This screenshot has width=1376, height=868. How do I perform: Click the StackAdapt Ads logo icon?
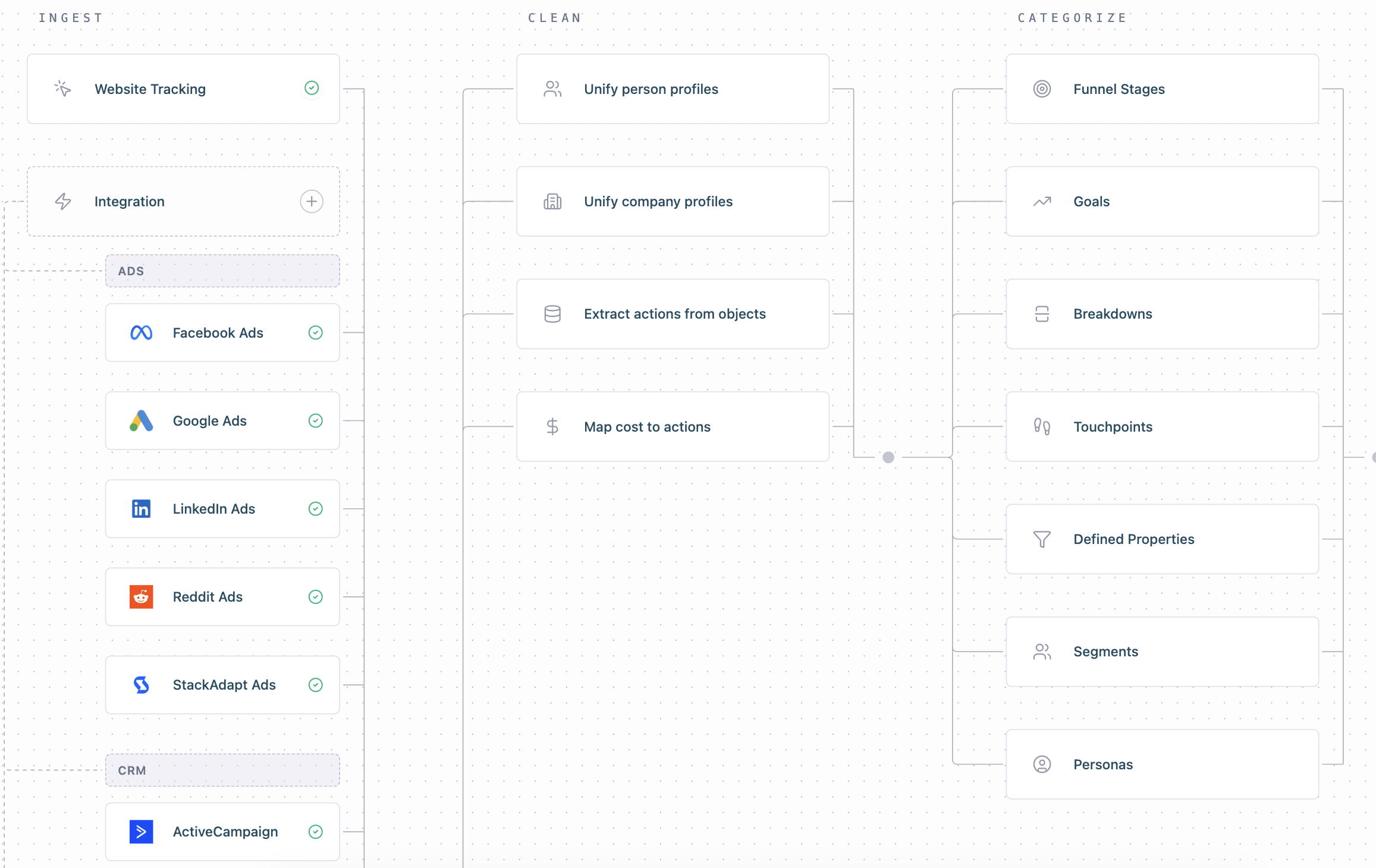point(141,685)
